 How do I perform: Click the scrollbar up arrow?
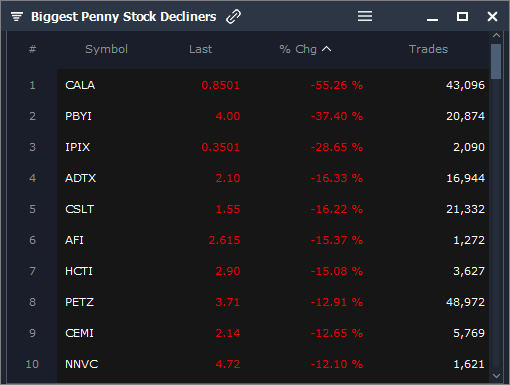point(496,35)
